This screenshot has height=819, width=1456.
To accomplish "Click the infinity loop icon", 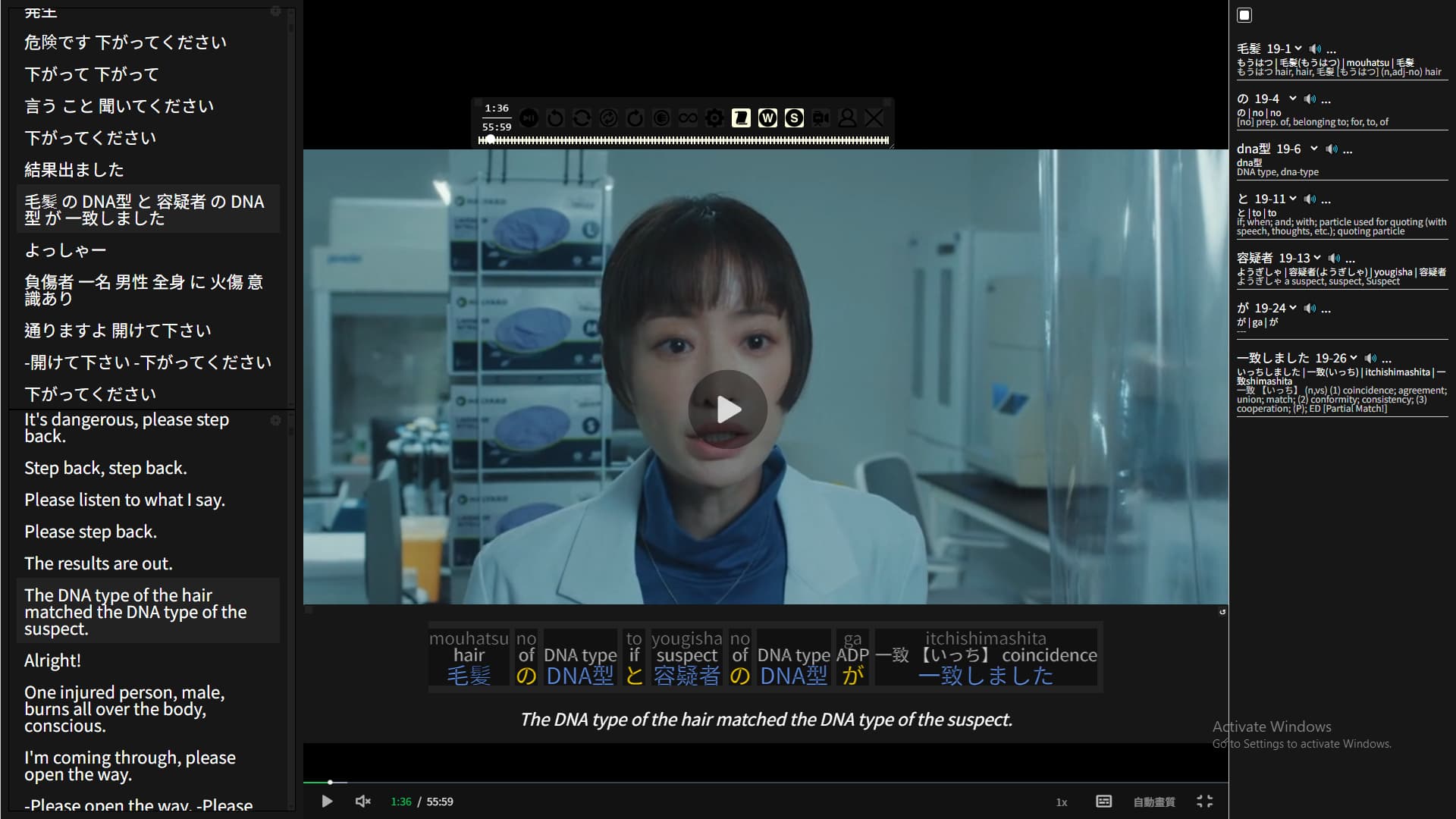I will point(688,118).
